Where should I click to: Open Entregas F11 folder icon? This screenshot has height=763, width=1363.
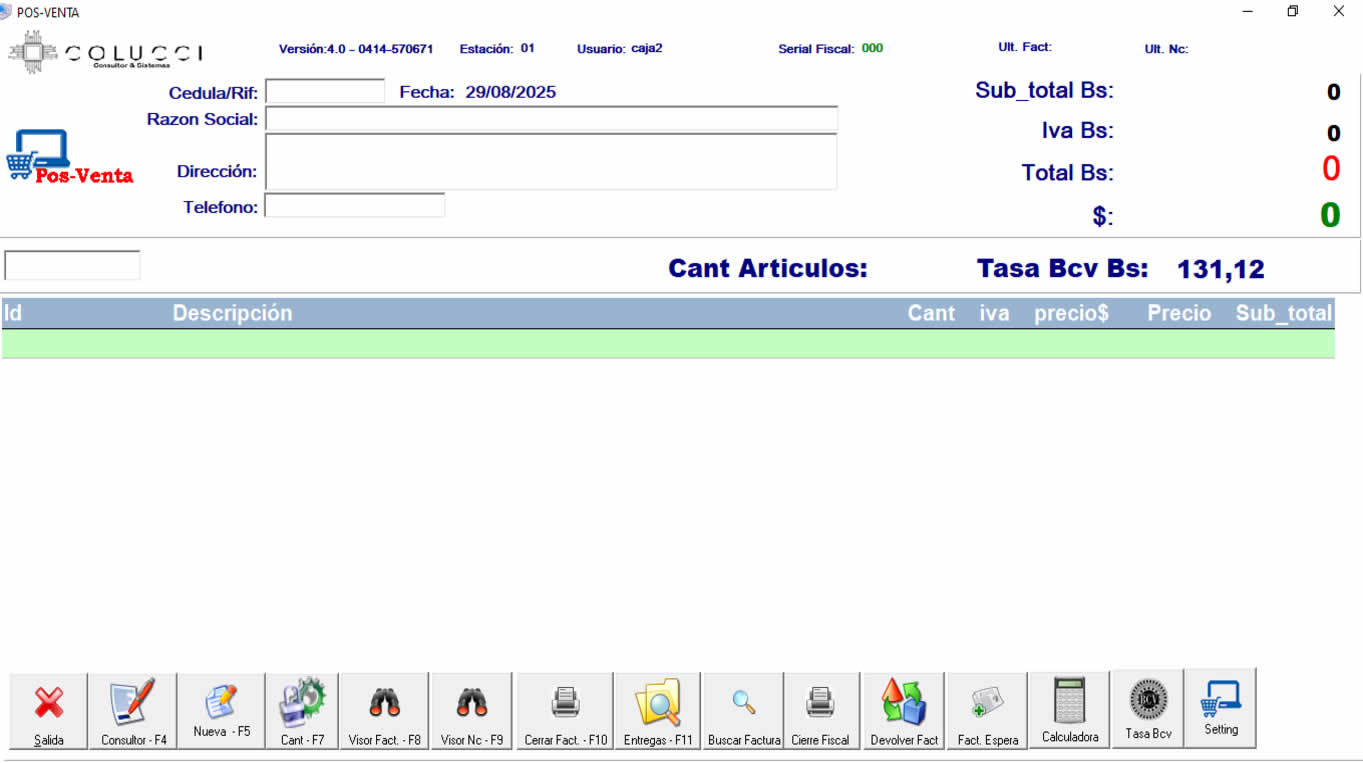point(658,703)
